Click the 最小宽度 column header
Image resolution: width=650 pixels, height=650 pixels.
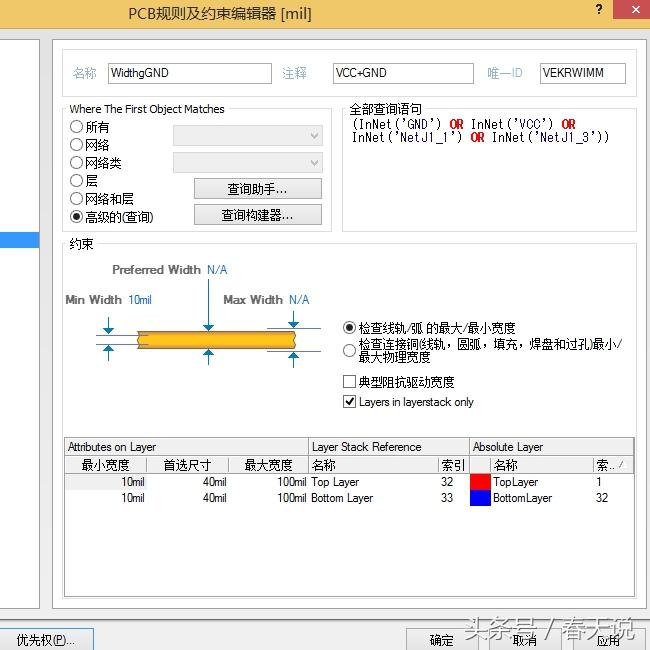[x=105, y=465]
